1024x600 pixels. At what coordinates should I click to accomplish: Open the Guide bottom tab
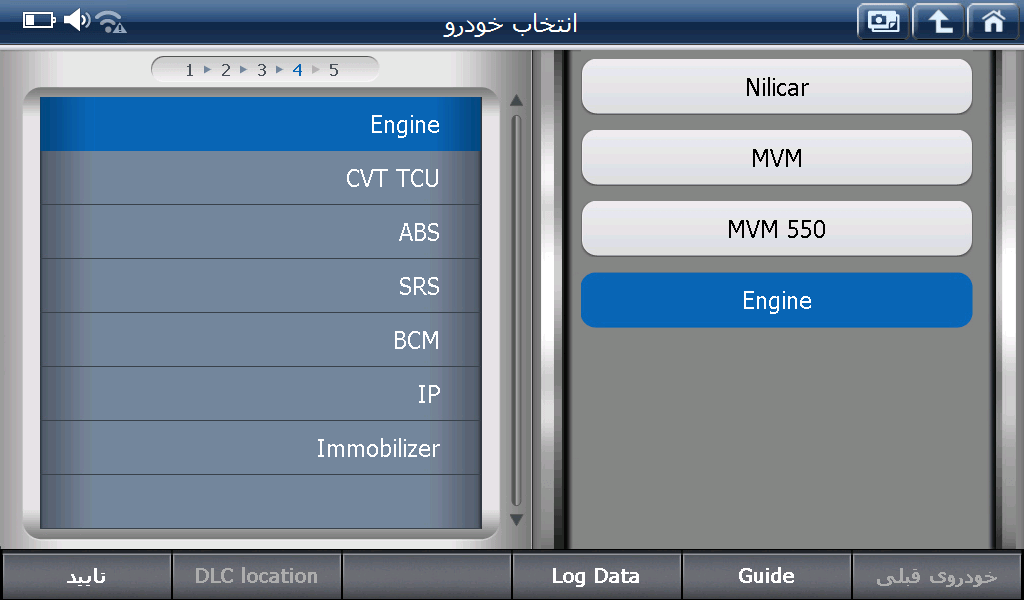[x=766, y=576]
